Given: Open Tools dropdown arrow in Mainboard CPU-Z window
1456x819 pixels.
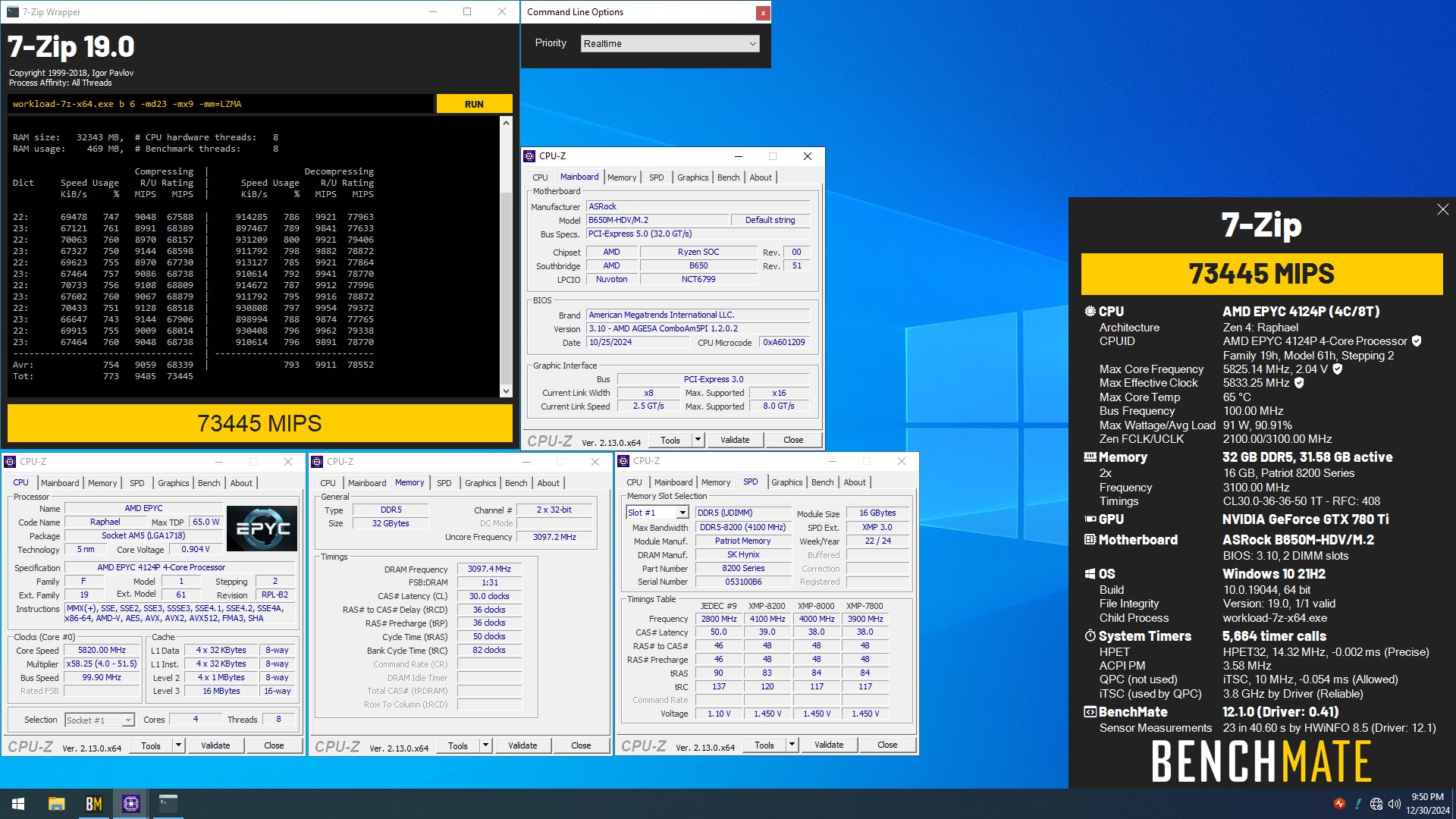Looking at the screenshot, I should coord(698,440).
